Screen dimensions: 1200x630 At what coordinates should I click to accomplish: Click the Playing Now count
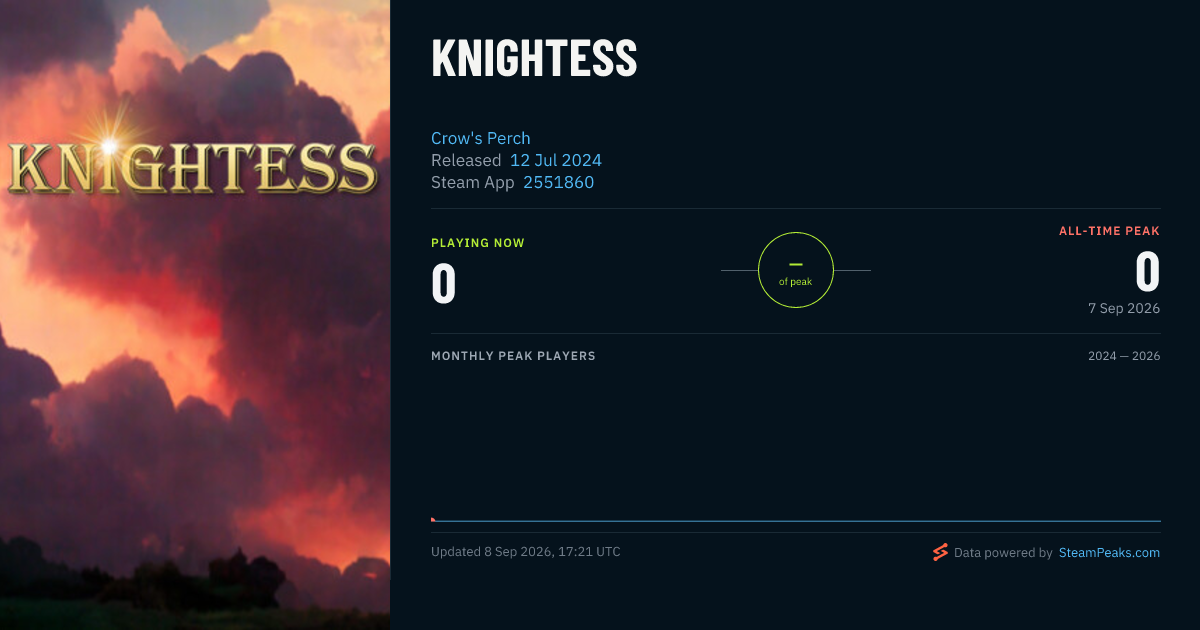[444, 282]
